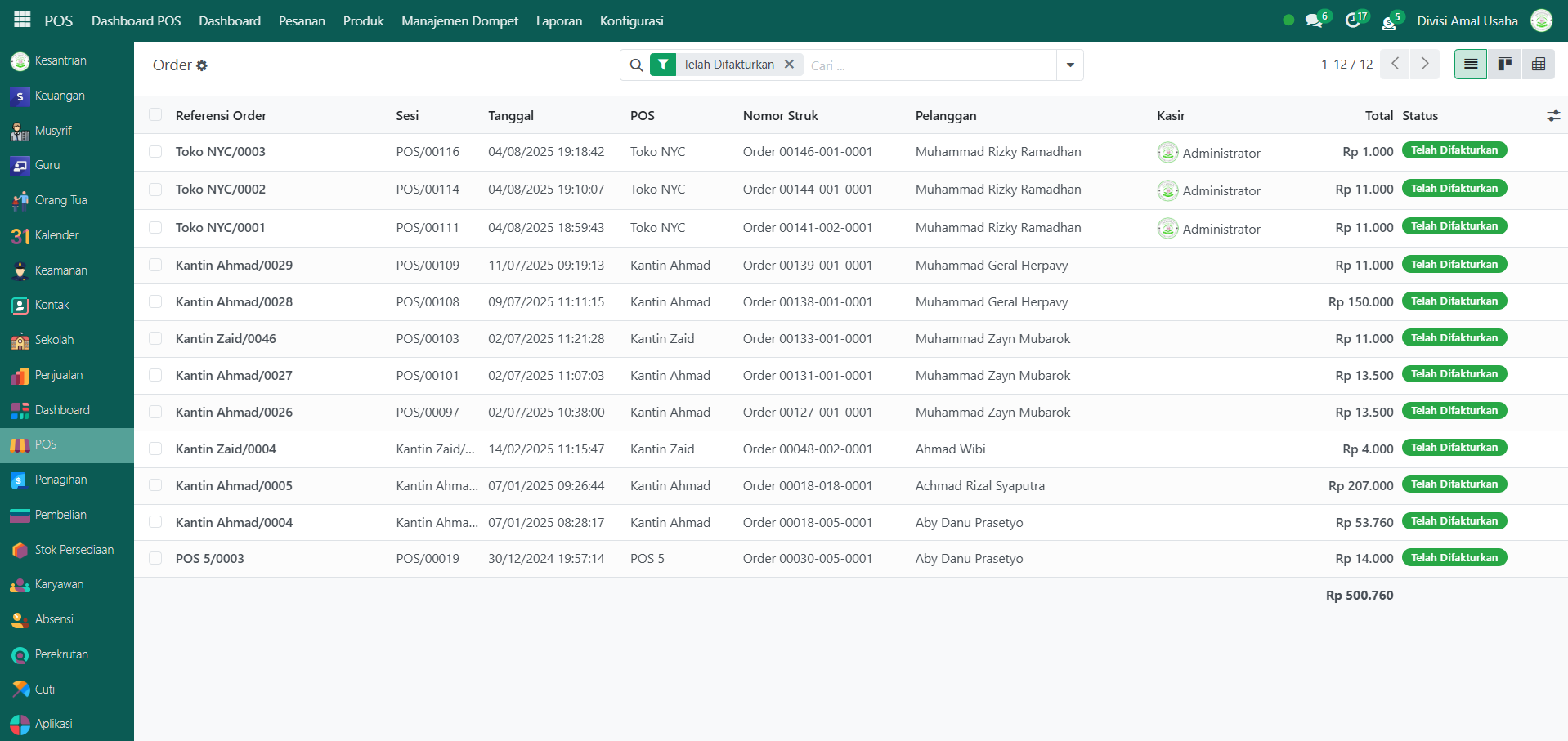Open order Kantin Zaid/0046
This screenshot has height=741, width=1568.
(226, 338)
